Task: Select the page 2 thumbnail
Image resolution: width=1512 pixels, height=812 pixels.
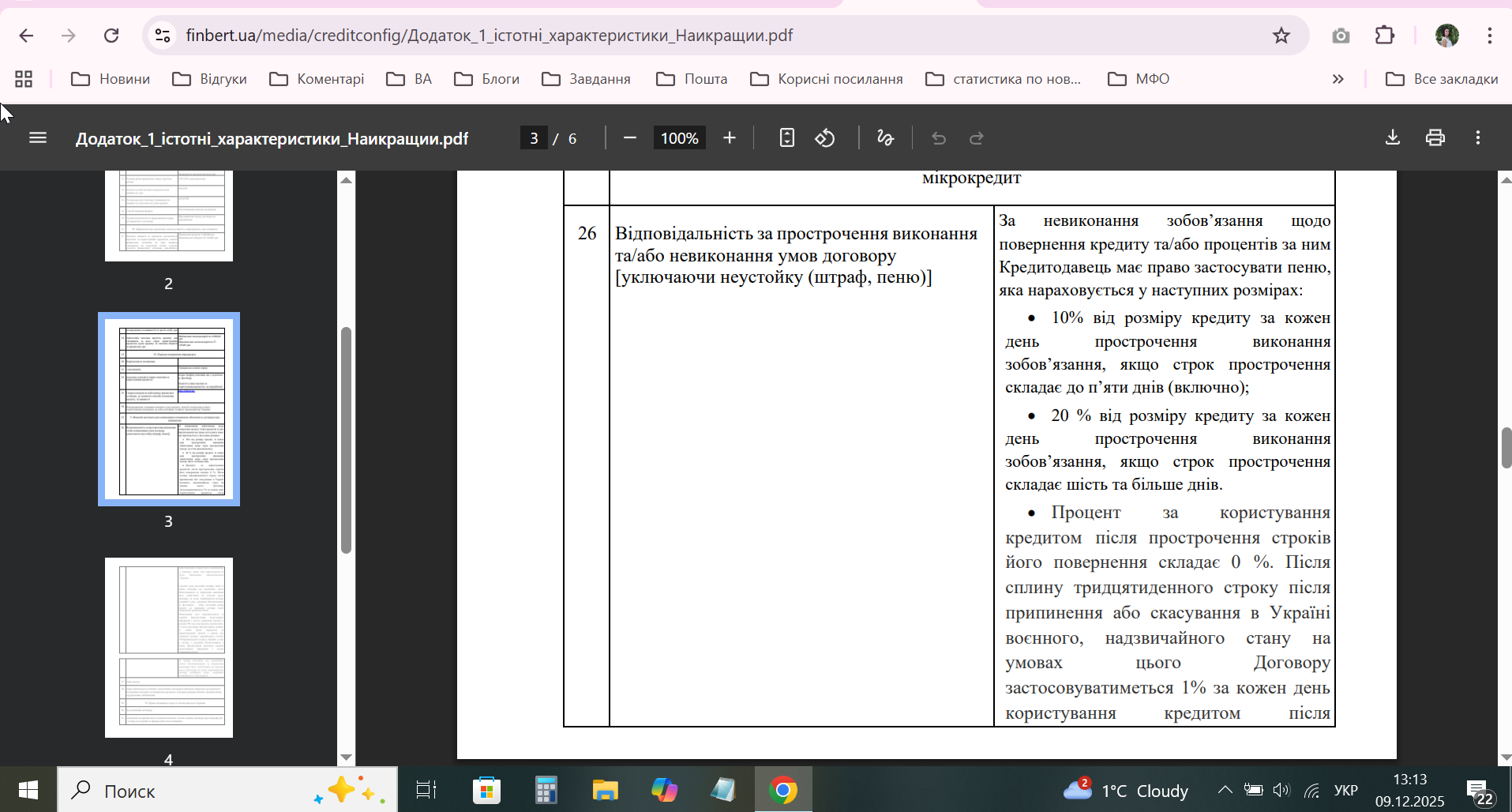Action: (169, 216)
